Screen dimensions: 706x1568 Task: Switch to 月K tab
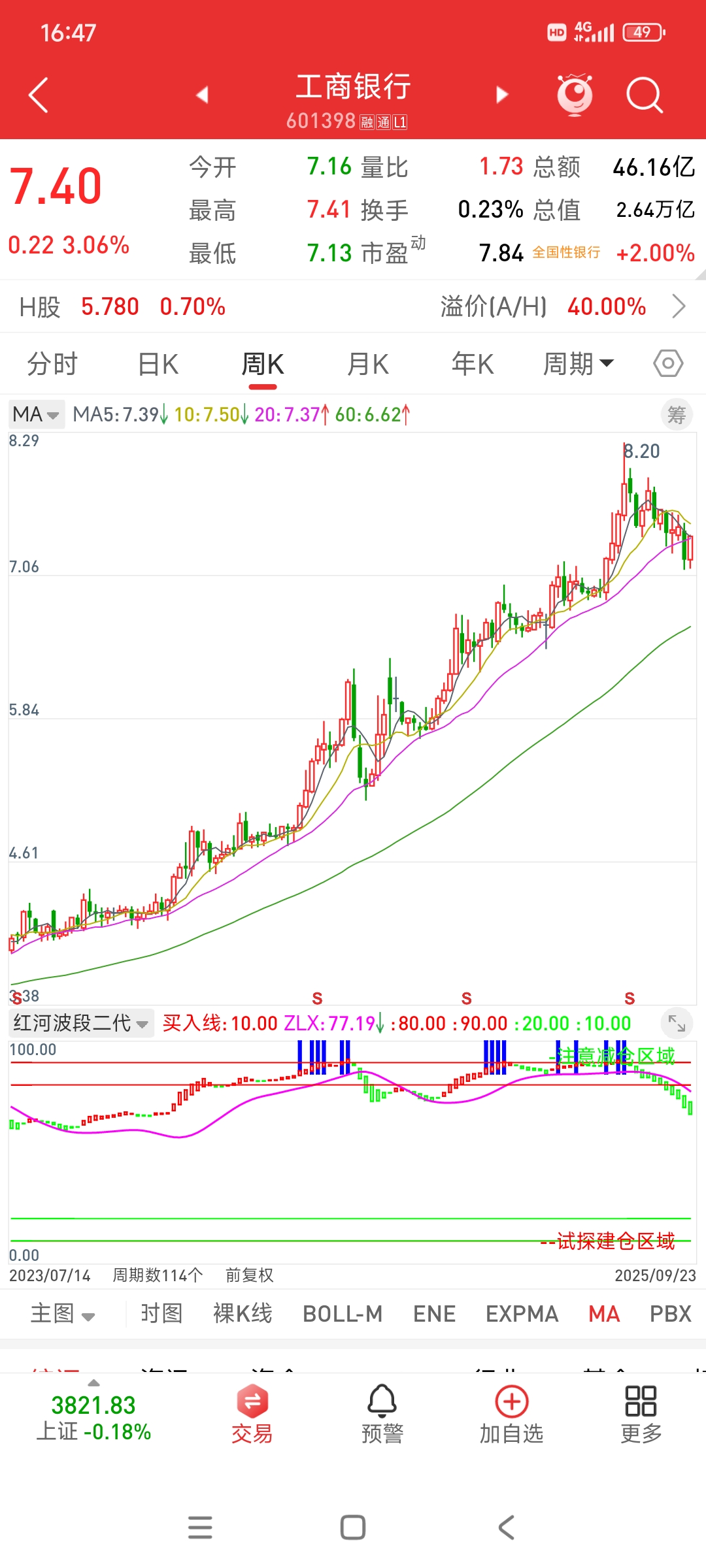click(368, 364)
